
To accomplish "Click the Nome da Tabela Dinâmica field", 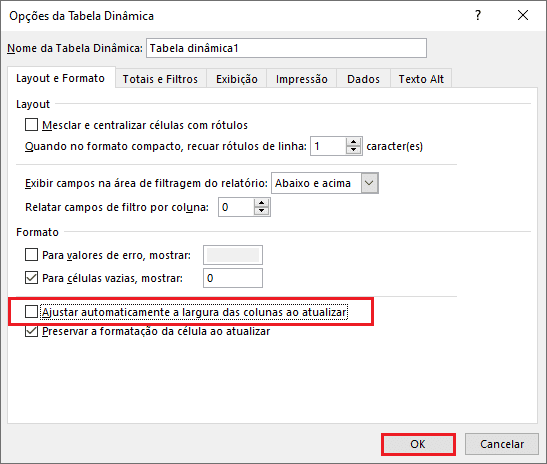I will tap(286, 48).
